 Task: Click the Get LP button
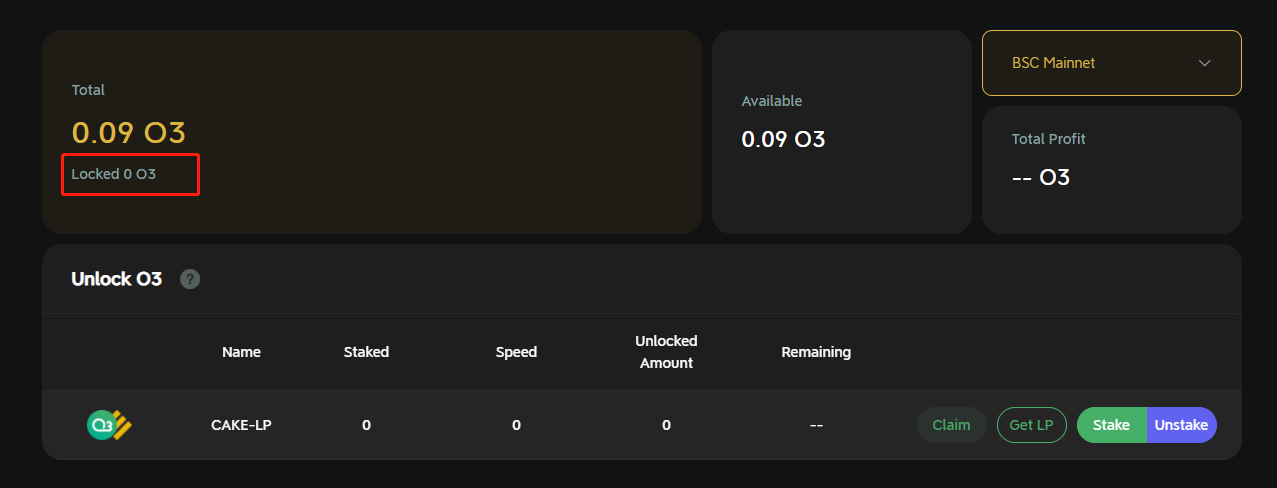click(1031, 425)
